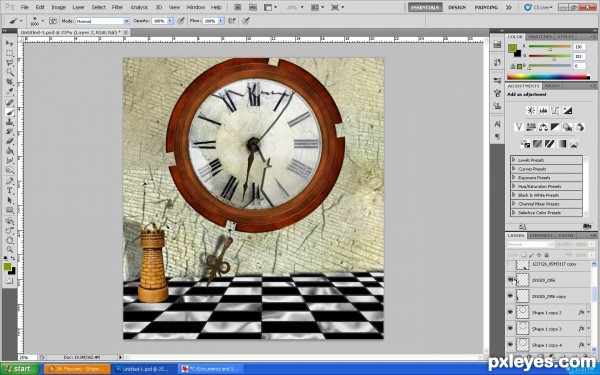The height and width of the screenshot is (375, 600).
Task: Switch to the Masks tab
Action: pos(552,86)
